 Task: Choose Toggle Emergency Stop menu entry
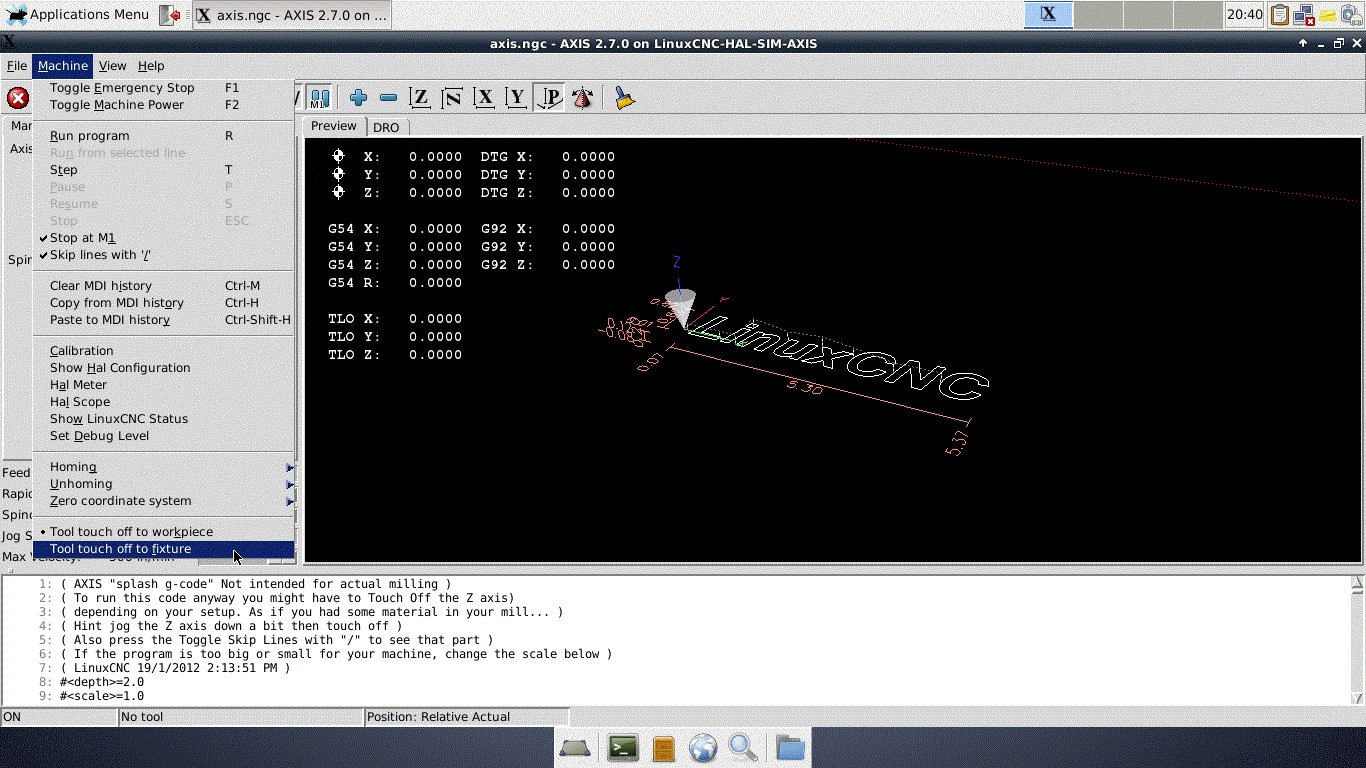point(164,88)
